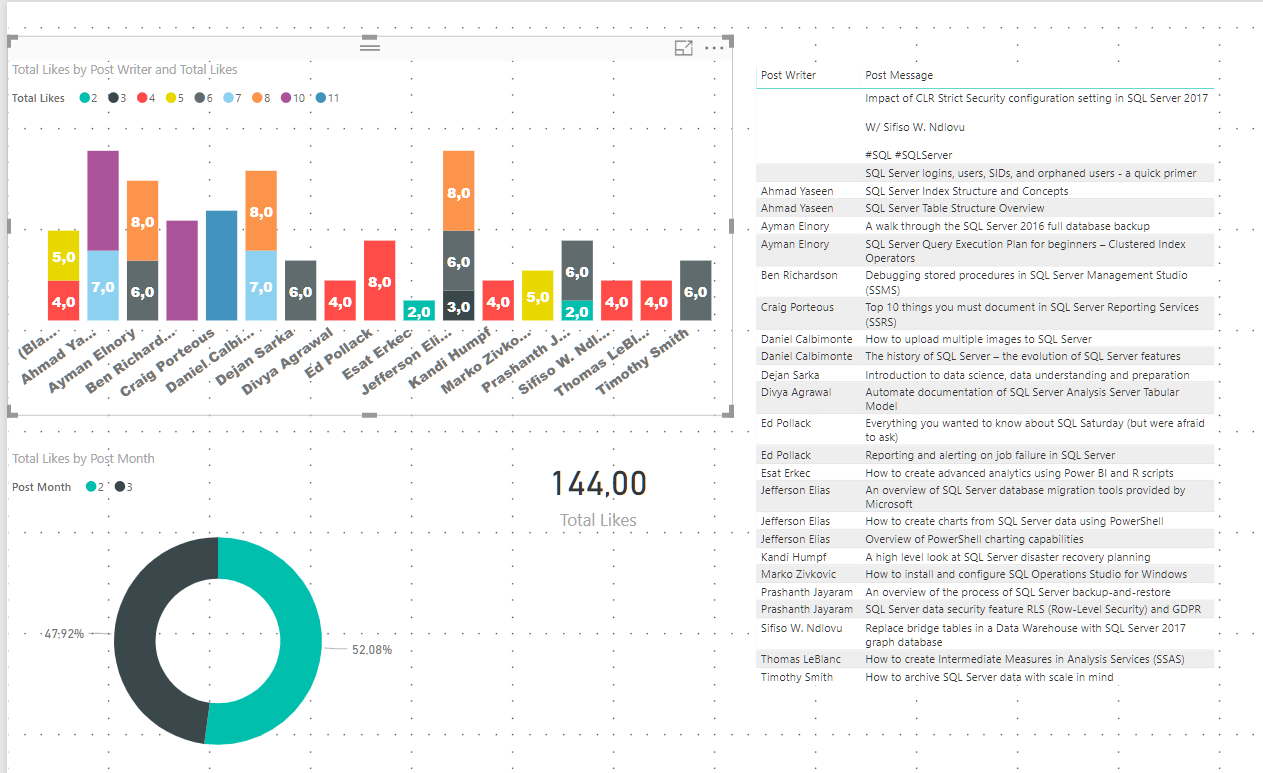The width and height of the screenshot is (1263, 773).
Task: Sort table by Post Writer column header
Action: point(788,75)
